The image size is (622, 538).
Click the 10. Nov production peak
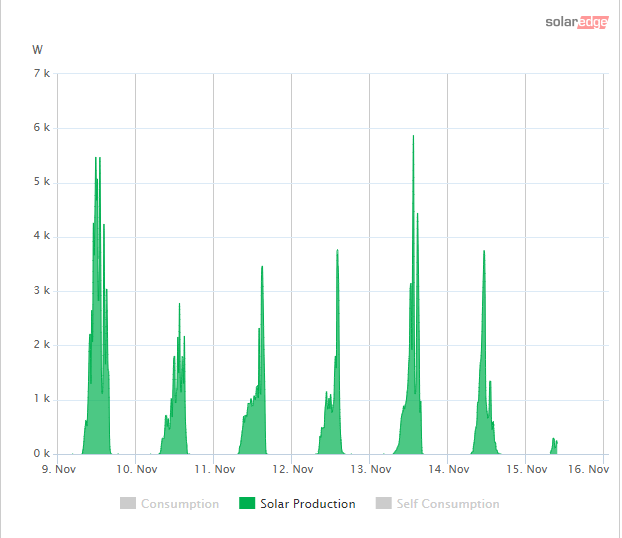tap(179, 305)
